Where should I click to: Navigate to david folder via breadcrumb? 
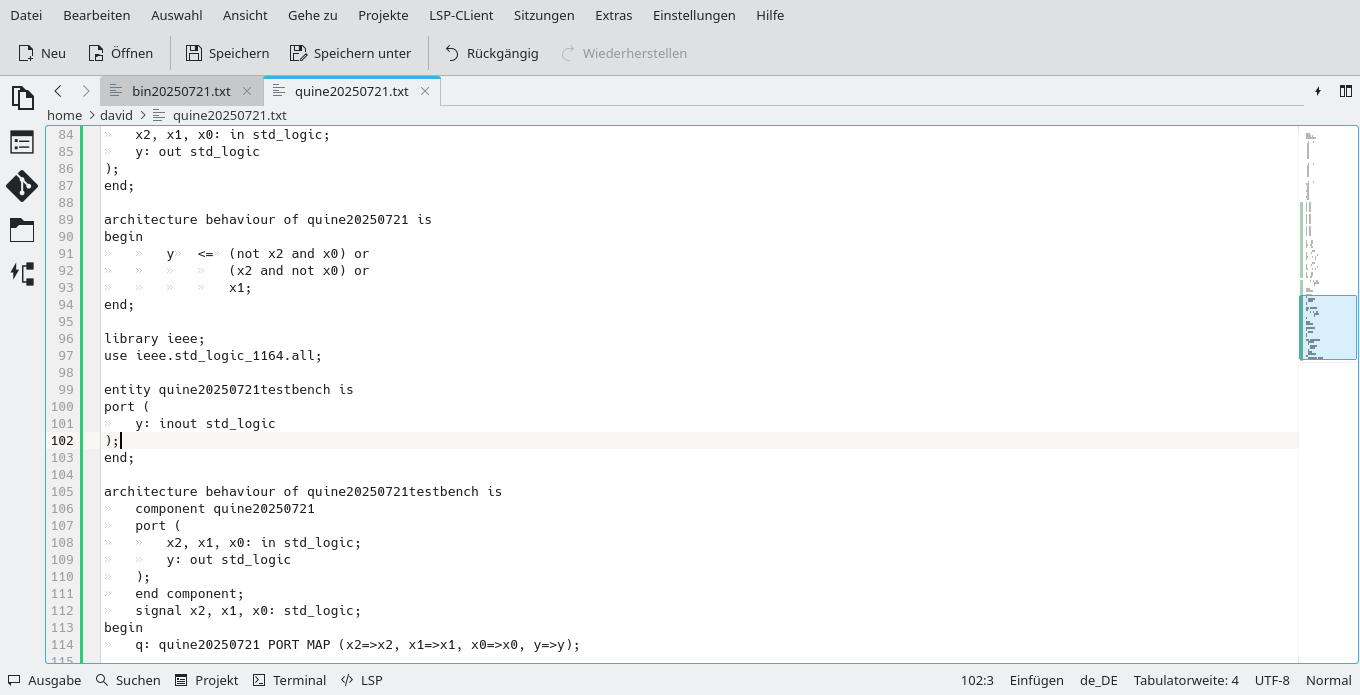116,115
